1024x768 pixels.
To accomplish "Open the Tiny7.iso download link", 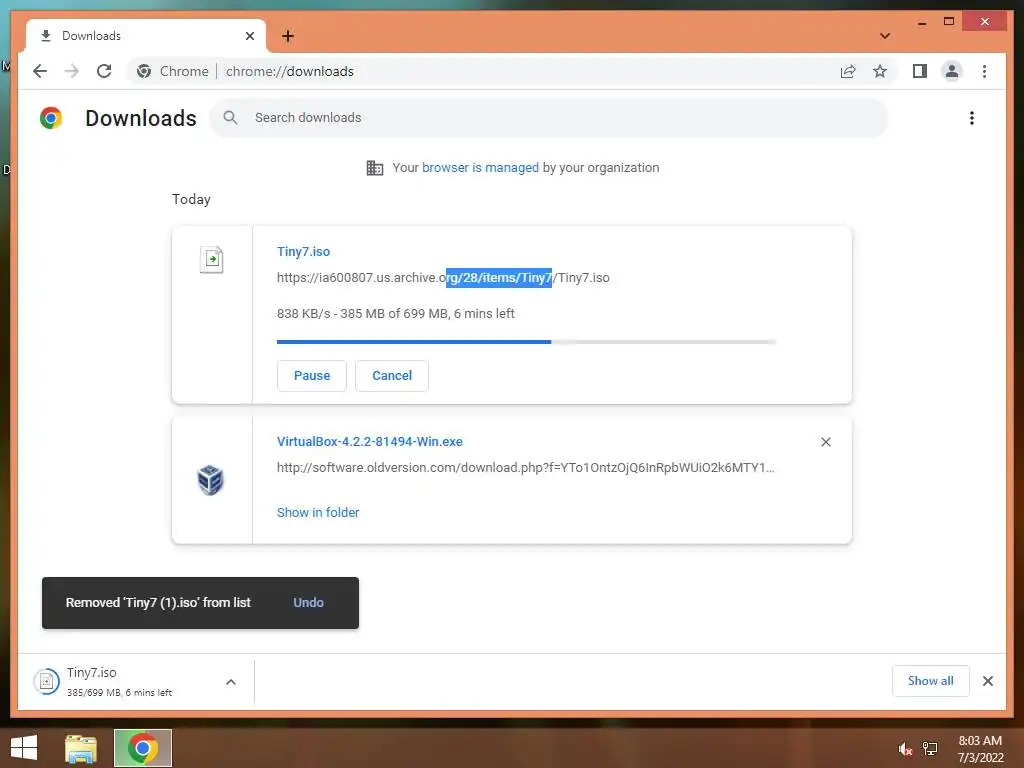I will tap(303, 251).
